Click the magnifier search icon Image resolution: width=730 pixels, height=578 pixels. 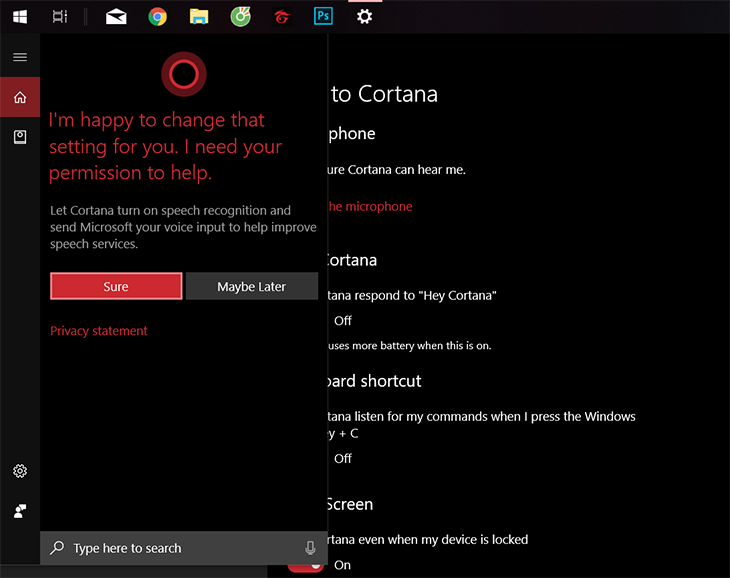pyautogui.click(x=57, y=547)
